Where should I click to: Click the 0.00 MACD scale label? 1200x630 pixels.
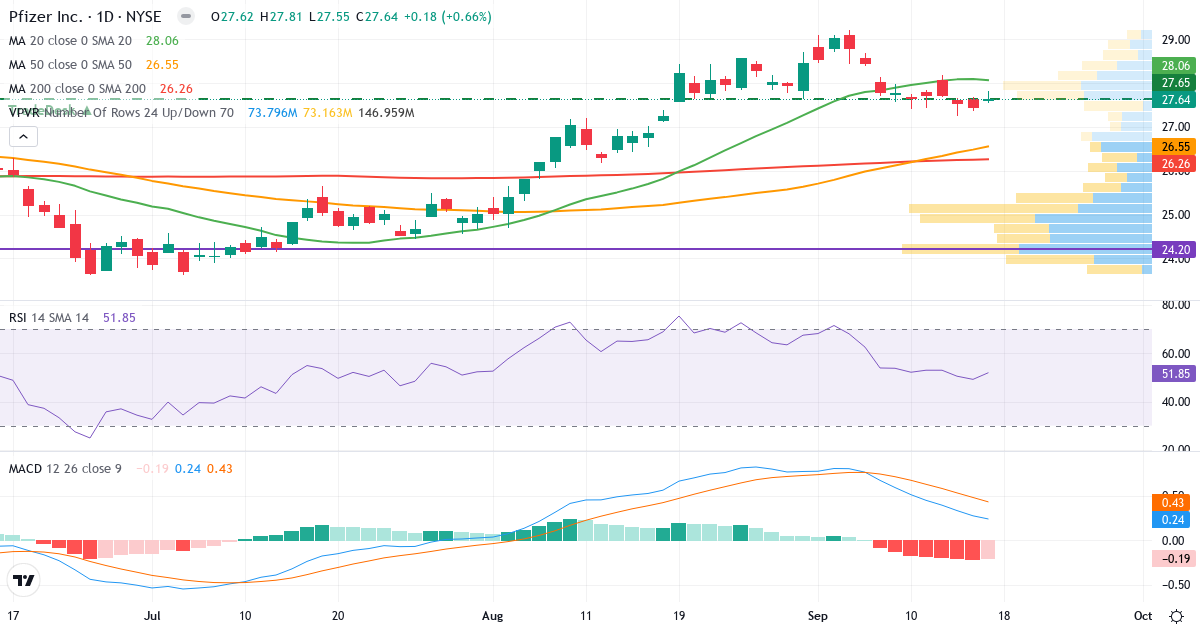coord(1175,541)
